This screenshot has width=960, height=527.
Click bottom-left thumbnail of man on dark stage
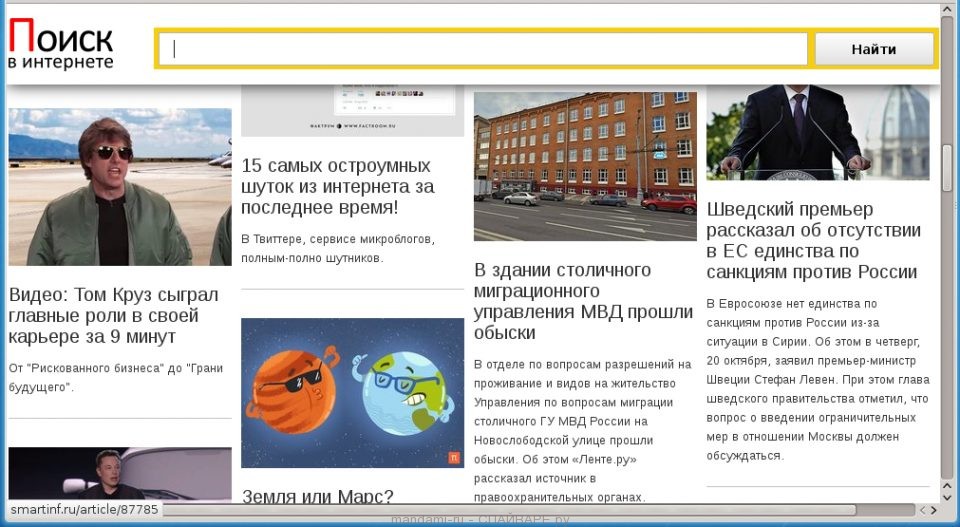[x=120, y=473]
